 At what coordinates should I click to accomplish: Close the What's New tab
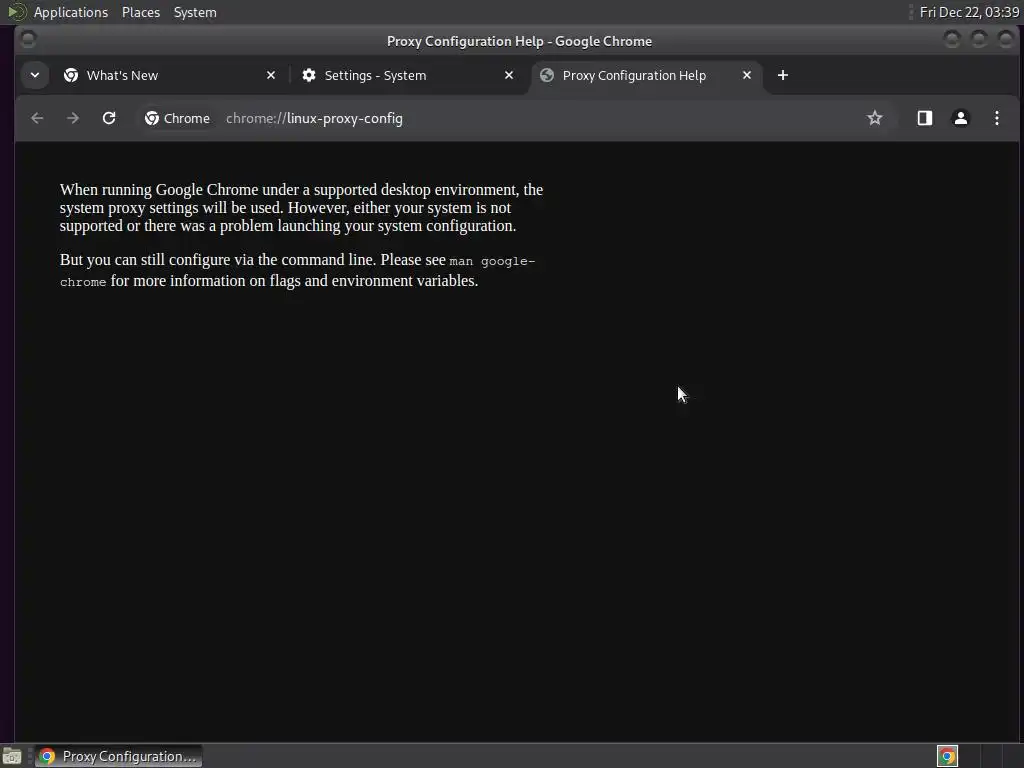[x=271, y=75]
